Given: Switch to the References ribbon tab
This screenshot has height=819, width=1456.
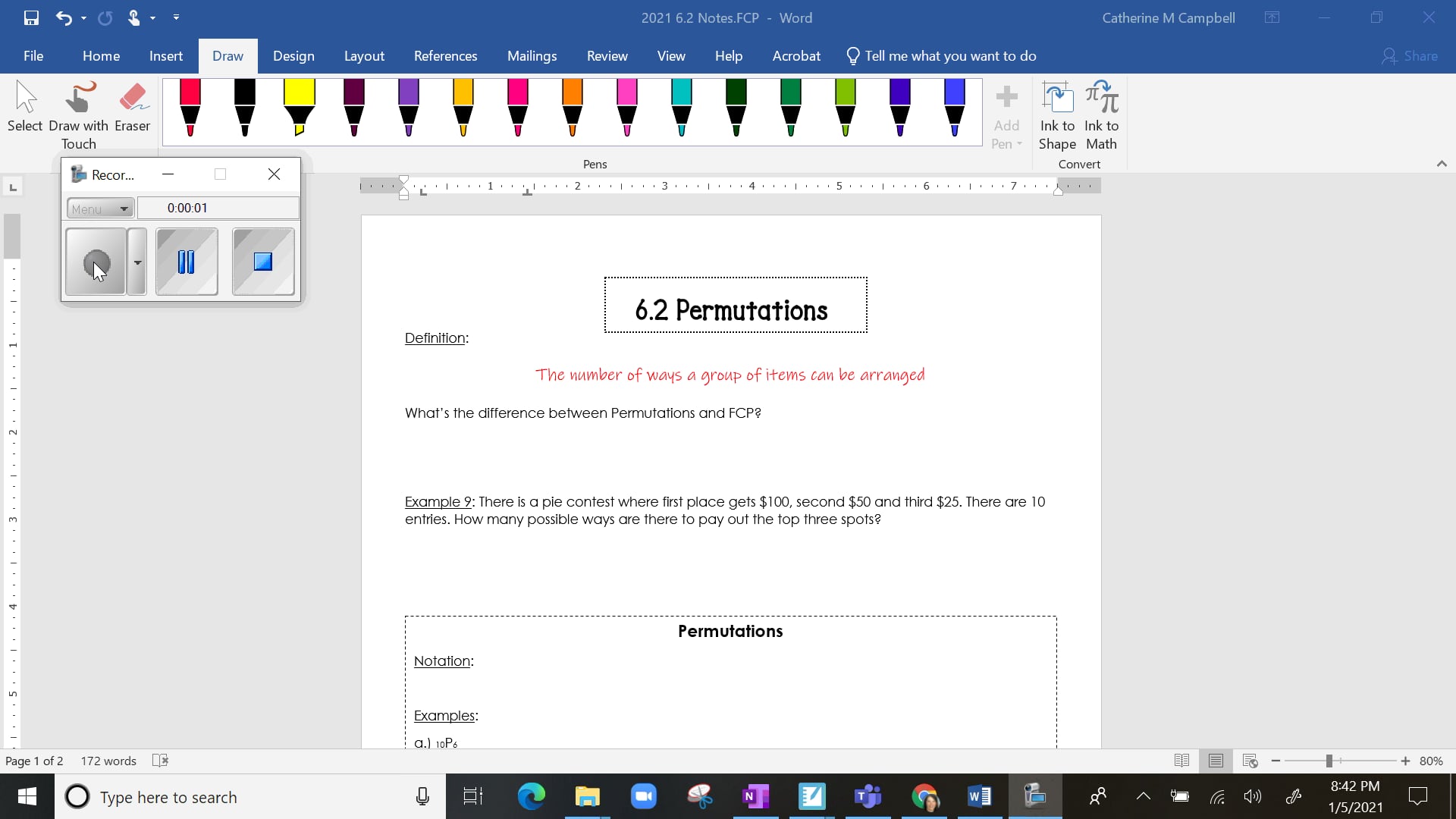Looking at the screenshot, I should 445,55.
